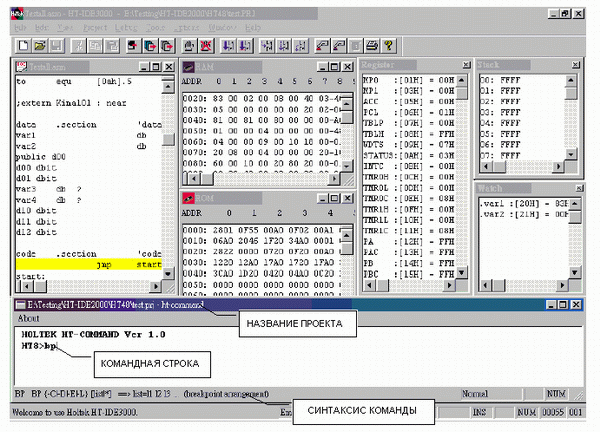Click the RAM window horizontal scroll-right arrow
600x432 pixels.
pyautogui.click(x=334, y=178)
